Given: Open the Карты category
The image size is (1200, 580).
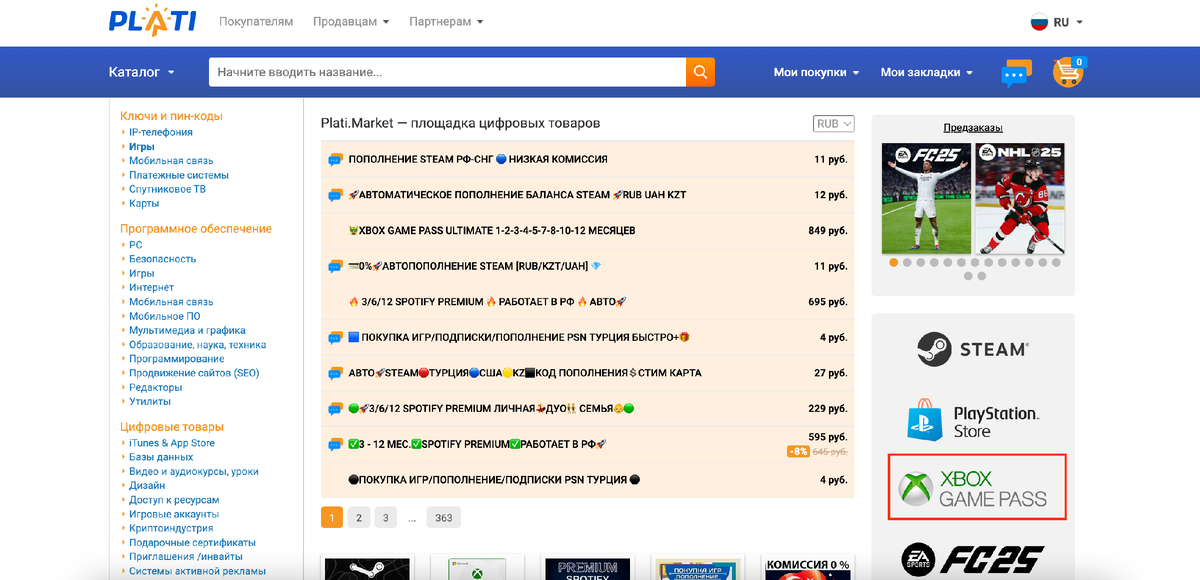Looking at the screenshot, I should (x=144, y=203).
